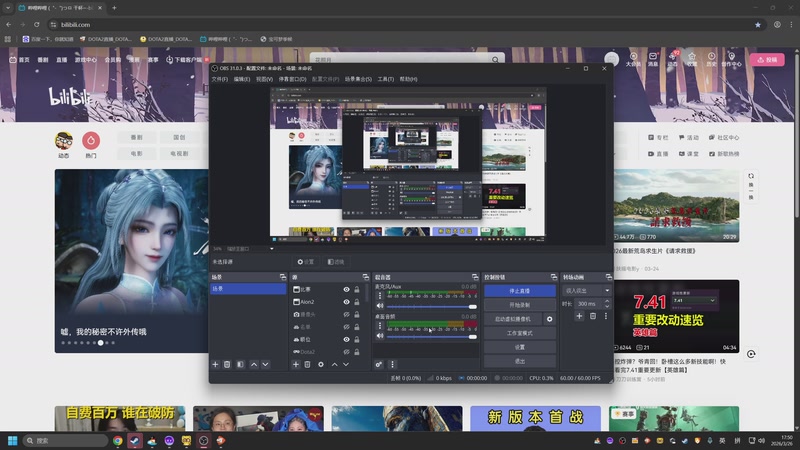
Task: Move scene up with arrow icon
Action: click(254, 364)
